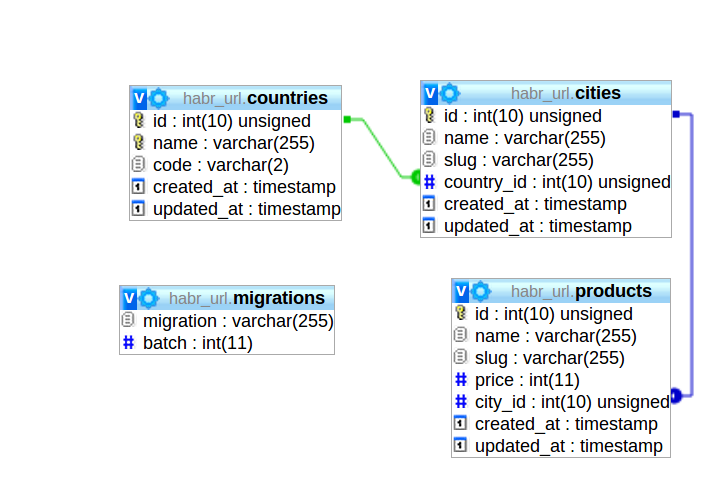Image resolution: width=728 pixels, height=501 pixels.
Task: Toggle the V icon on countries table
Action: point(139,98)
